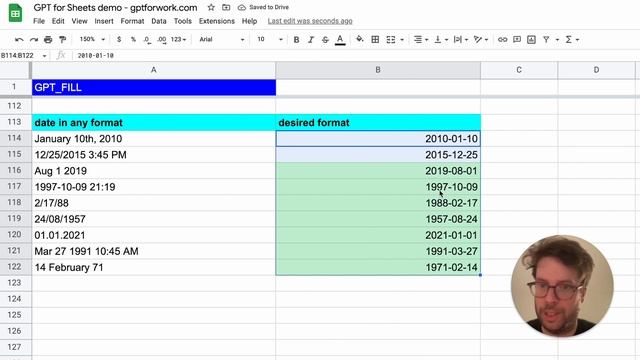
Task: Open the functions sigma menu
Action: [x=572, y=40]
